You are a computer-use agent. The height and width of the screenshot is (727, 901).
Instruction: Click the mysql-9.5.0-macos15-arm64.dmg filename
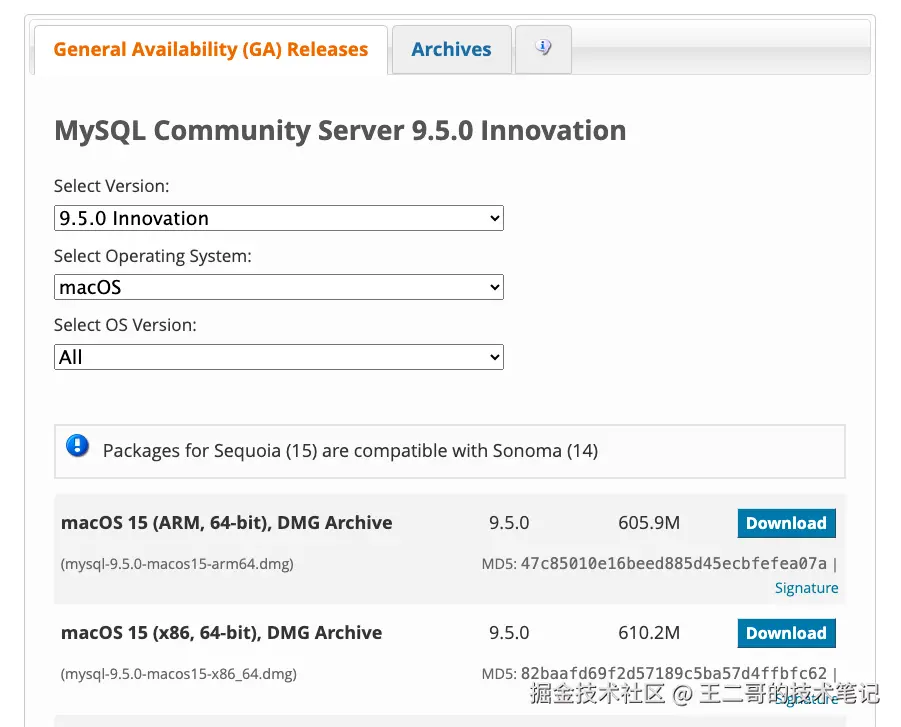click(177, 564)
